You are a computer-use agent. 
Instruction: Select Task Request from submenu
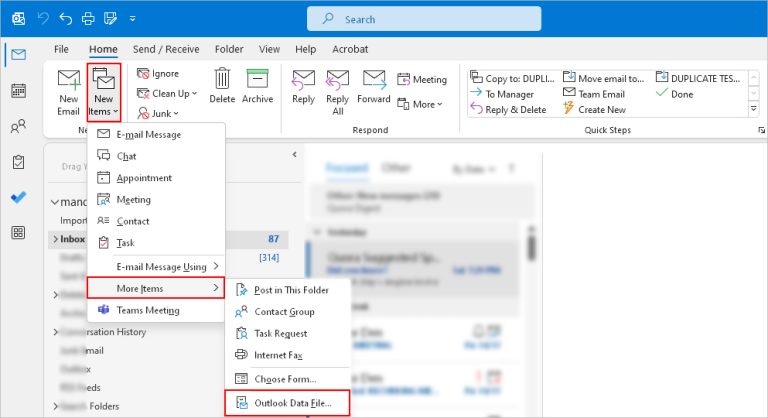(x=288, y=333)
